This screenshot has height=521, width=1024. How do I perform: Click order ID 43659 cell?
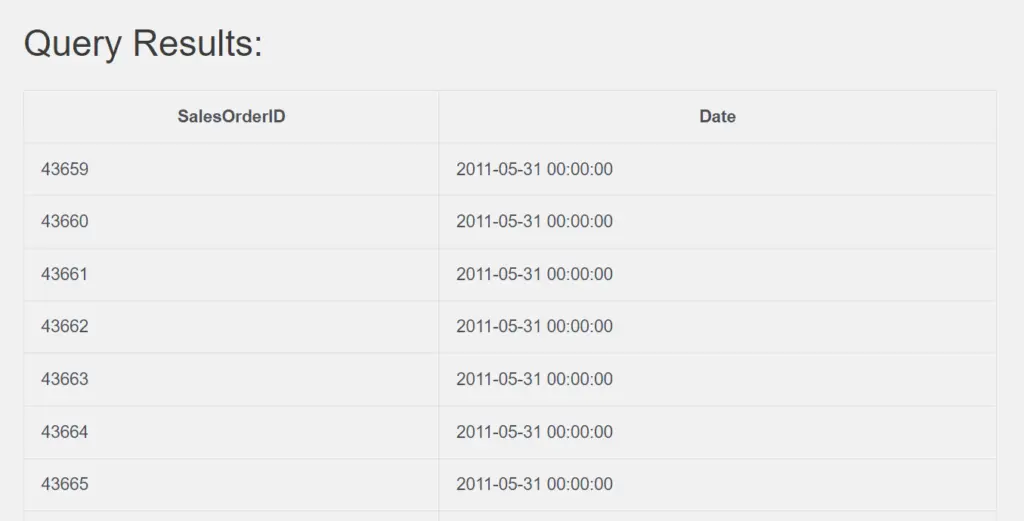pos(231,169)
